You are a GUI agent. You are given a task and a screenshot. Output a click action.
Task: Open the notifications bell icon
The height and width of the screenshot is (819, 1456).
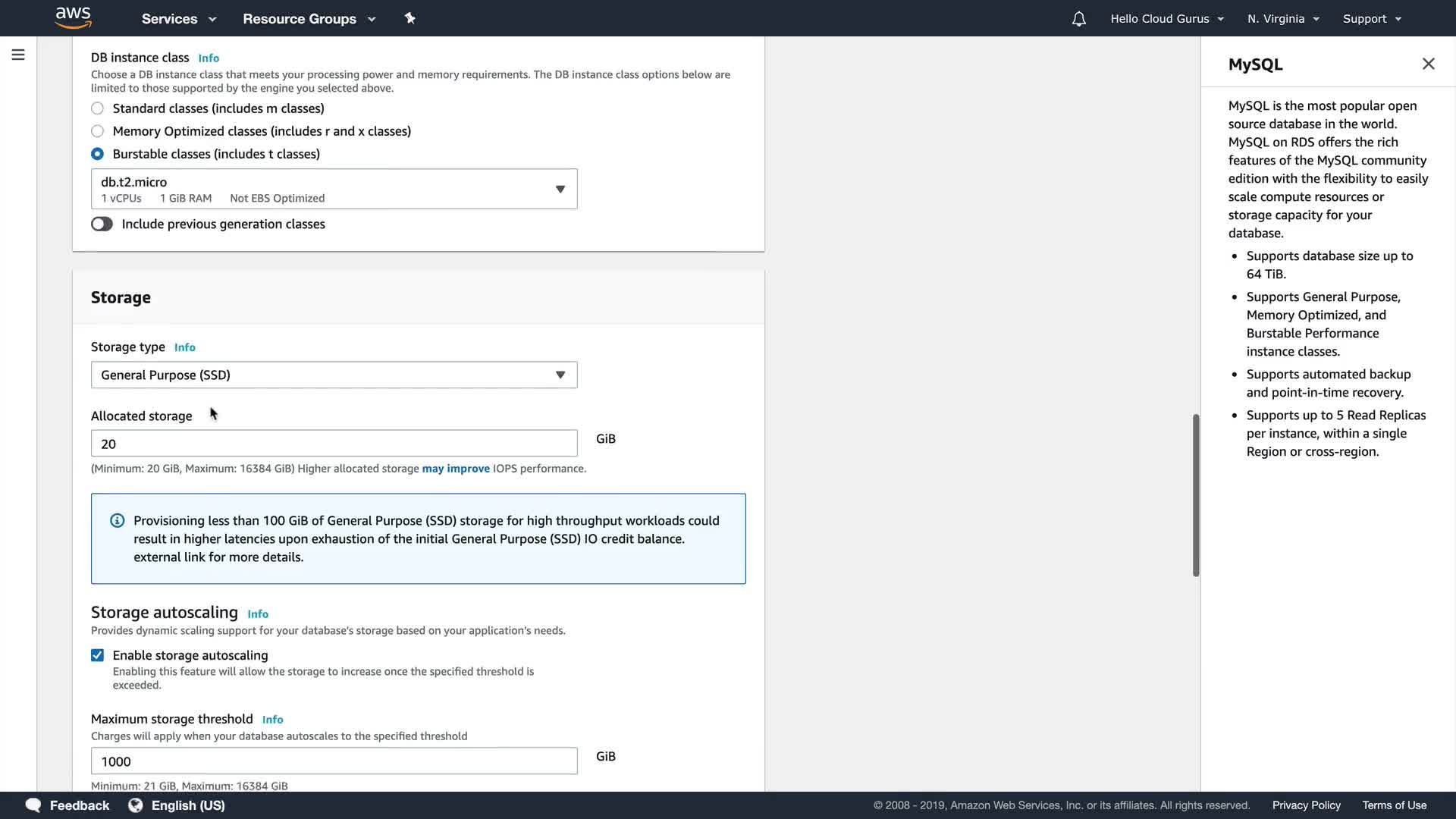[x=1078, y=19]
